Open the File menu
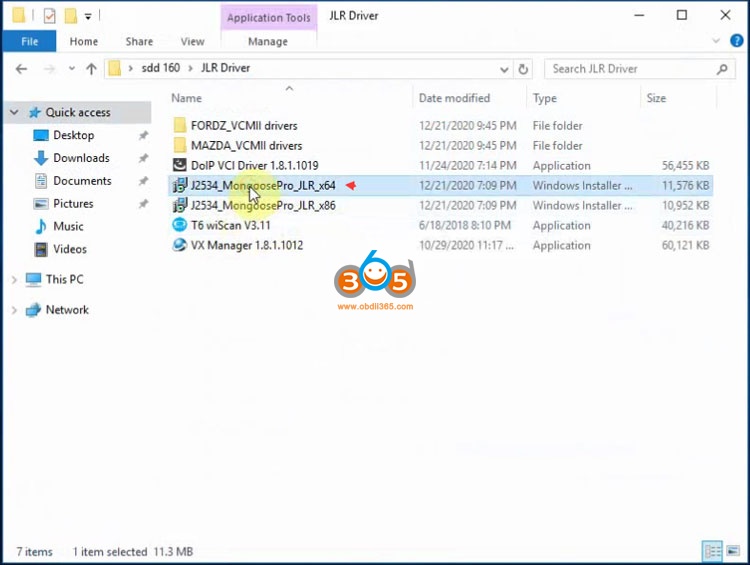The width and height of the screenshot is (750, 565). click(x=29, y=42)
